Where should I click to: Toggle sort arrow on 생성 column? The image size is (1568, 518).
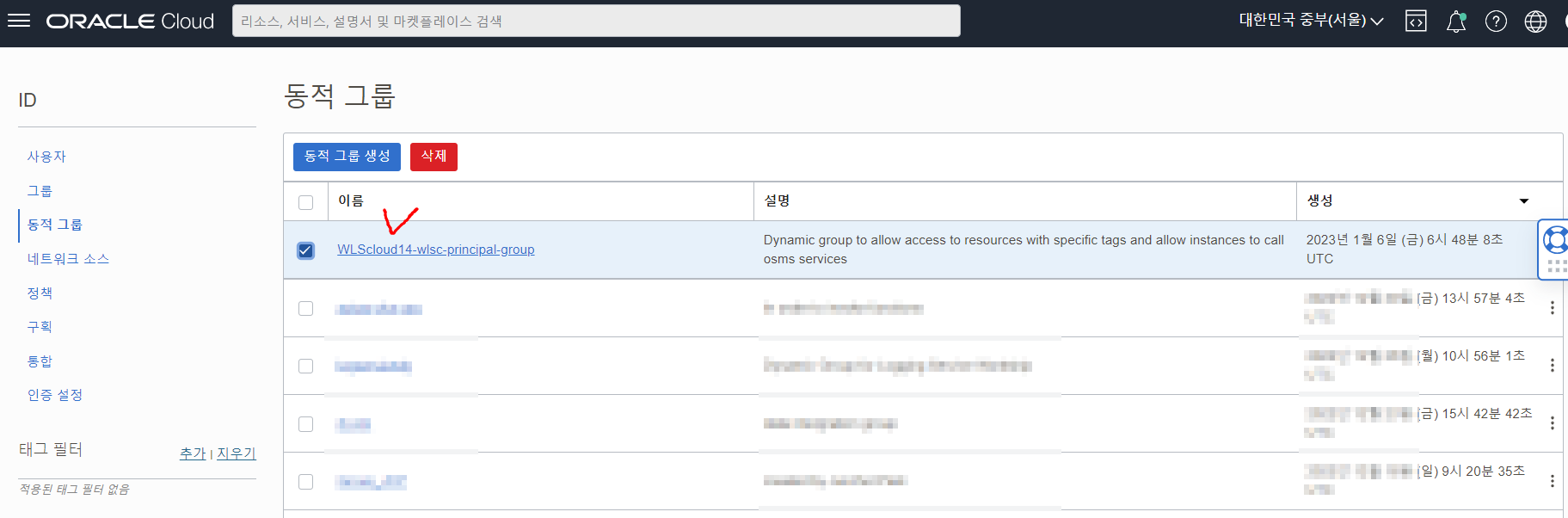pyautogui.click(x=1524, y=201)
